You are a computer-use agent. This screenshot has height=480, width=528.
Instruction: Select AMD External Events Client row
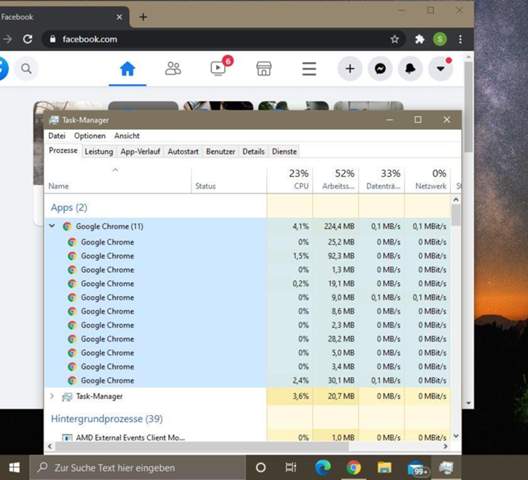tap(248, 437)
